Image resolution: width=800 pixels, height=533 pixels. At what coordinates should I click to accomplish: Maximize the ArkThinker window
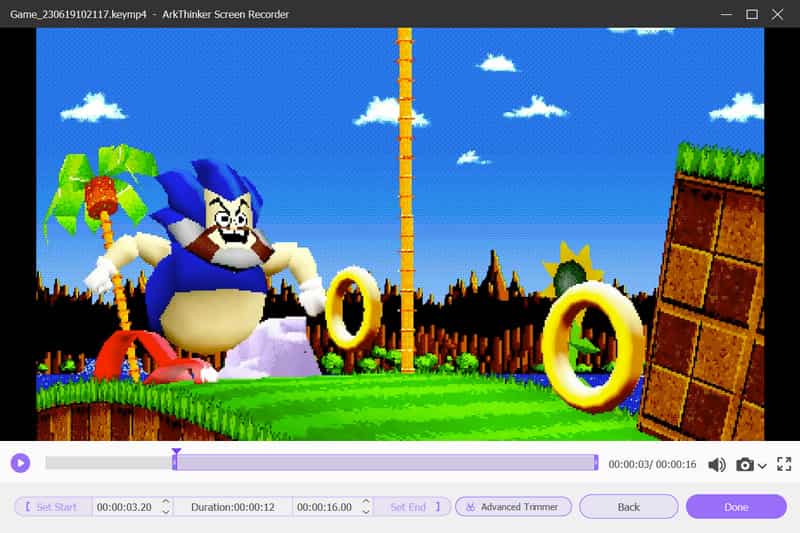752,14
